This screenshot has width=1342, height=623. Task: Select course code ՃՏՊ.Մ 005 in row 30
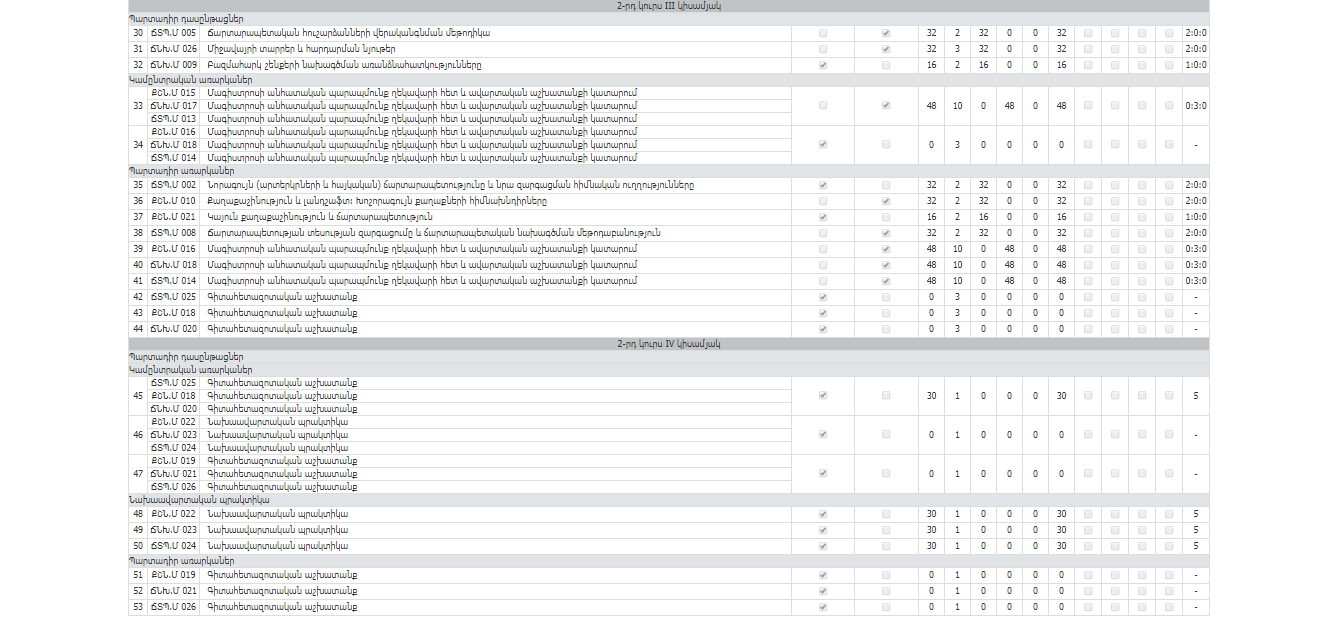[x=173, y=33]
